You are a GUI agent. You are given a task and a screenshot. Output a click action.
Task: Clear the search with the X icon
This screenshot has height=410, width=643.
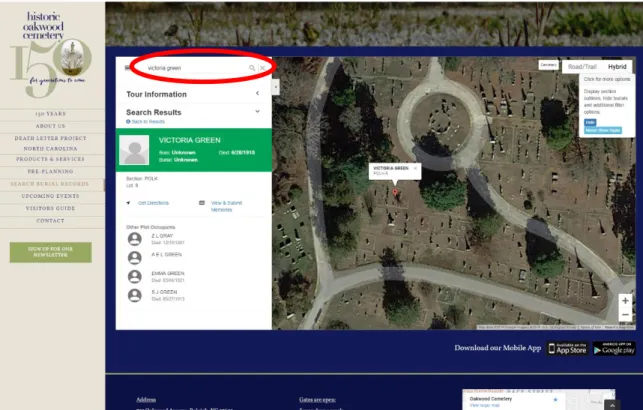click(x=262, y=68)
